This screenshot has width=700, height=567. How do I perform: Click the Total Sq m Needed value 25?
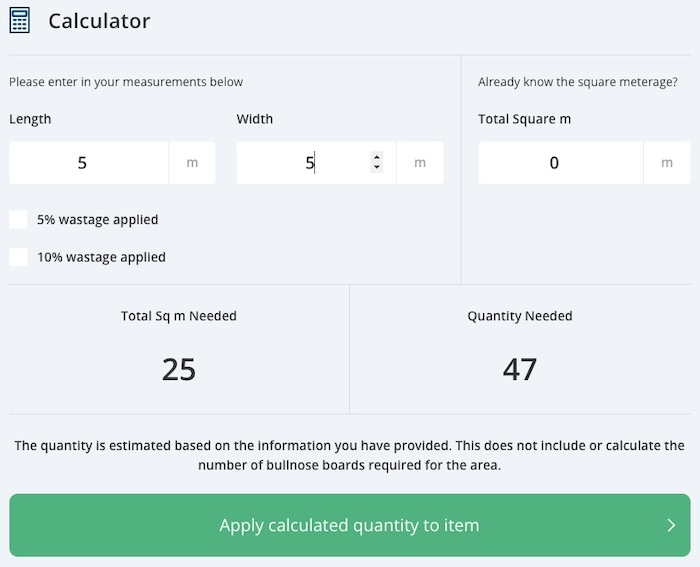[x=179, y=369]
